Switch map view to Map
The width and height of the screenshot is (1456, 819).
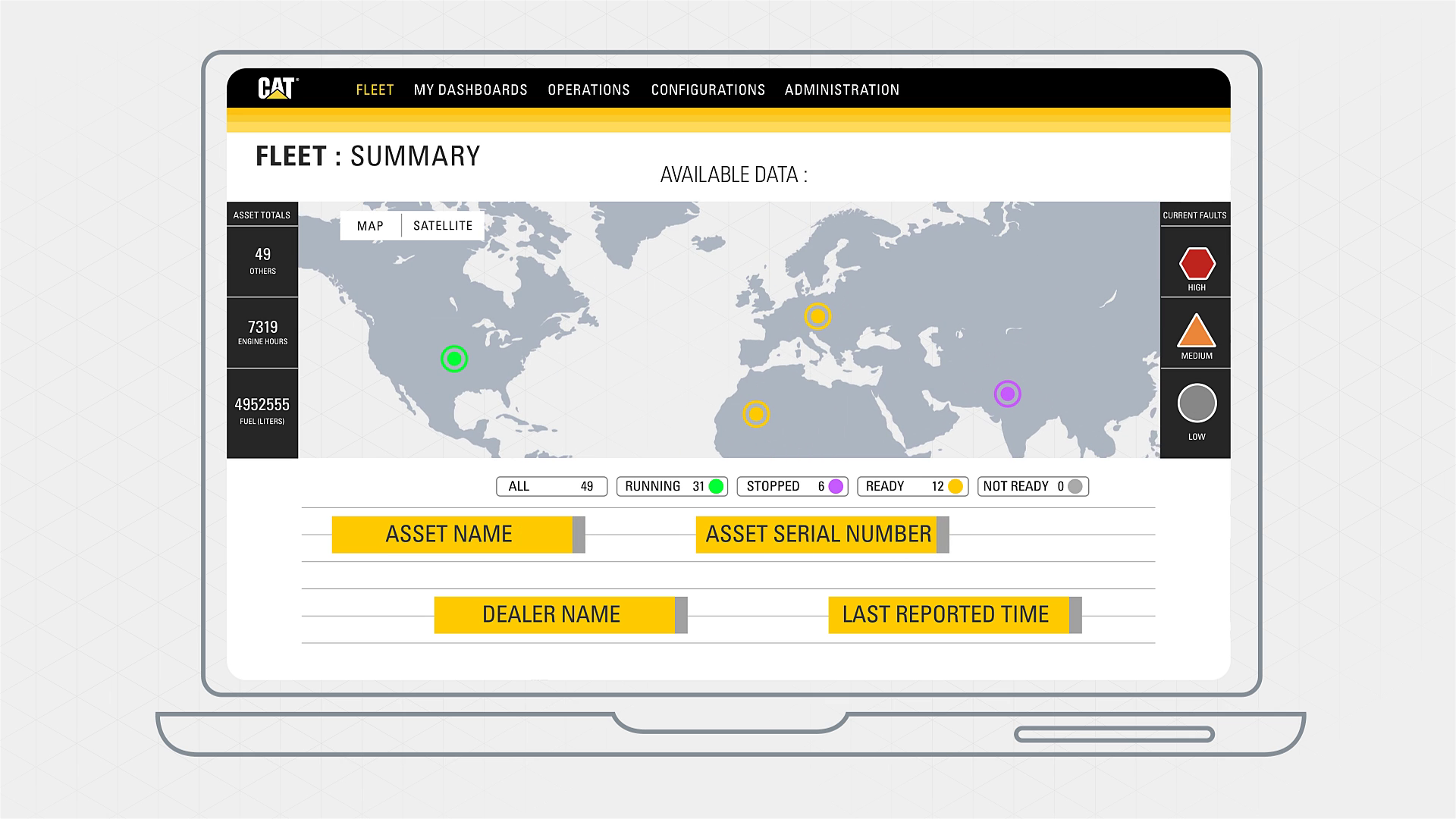point(370,226)
